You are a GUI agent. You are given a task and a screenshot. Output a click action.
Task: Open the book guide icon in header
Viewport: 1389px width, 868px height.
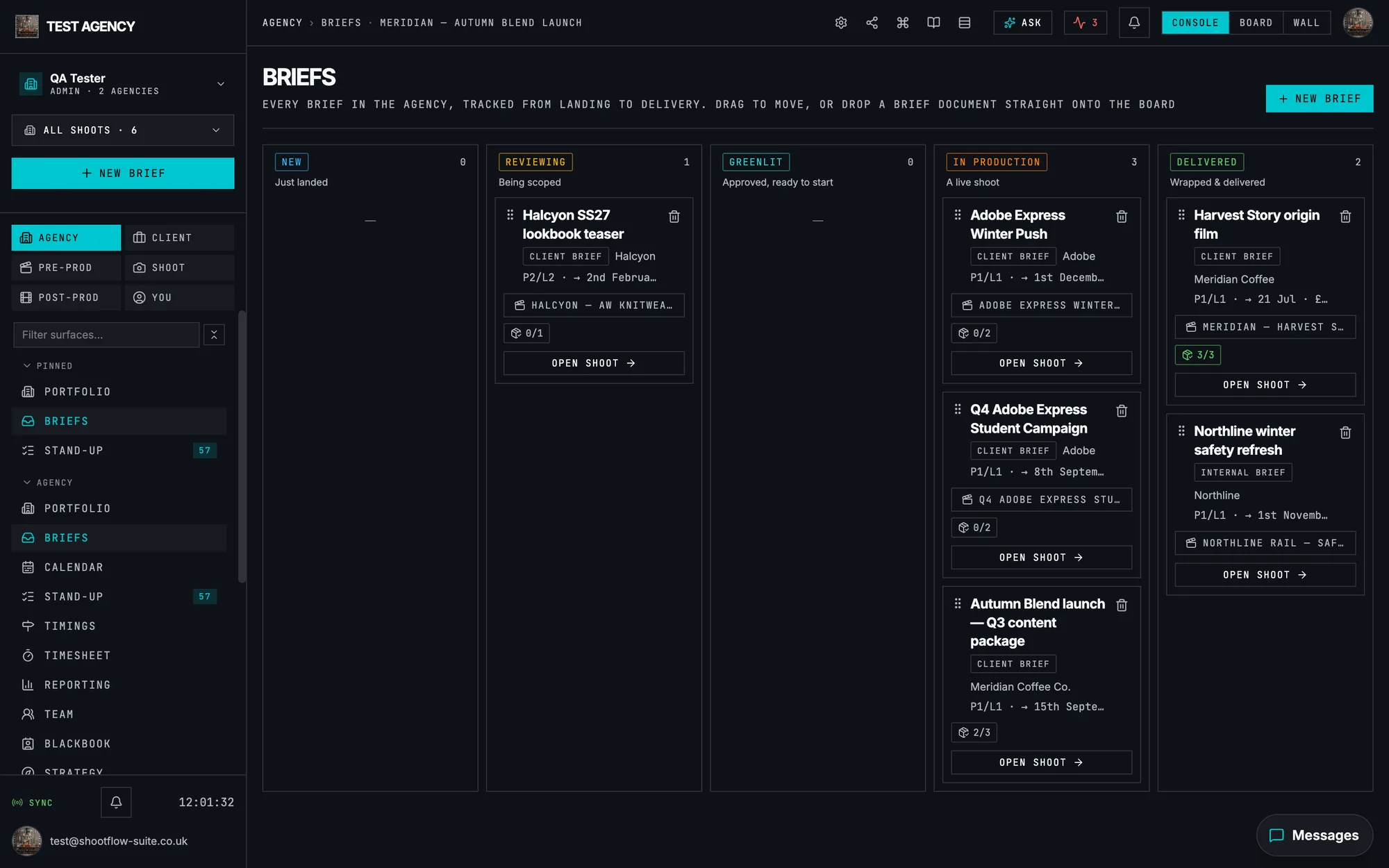tap(933, 23)
